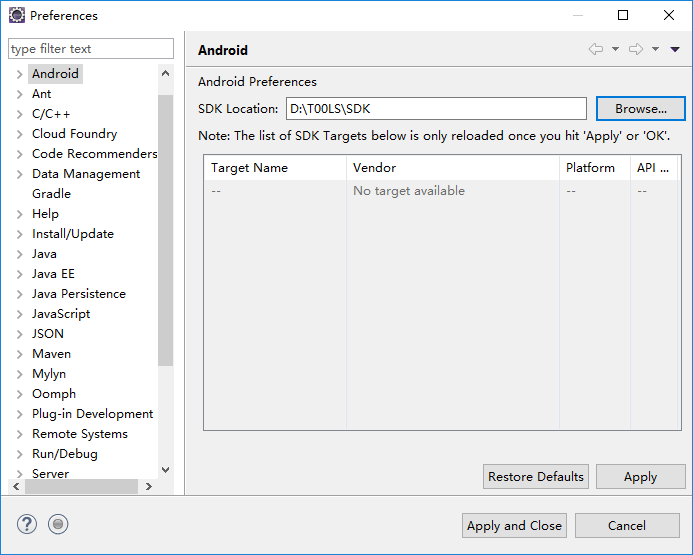Expand the Run/Debug node
This screenshot has height=555, width=693.
[x=19, y=454]
